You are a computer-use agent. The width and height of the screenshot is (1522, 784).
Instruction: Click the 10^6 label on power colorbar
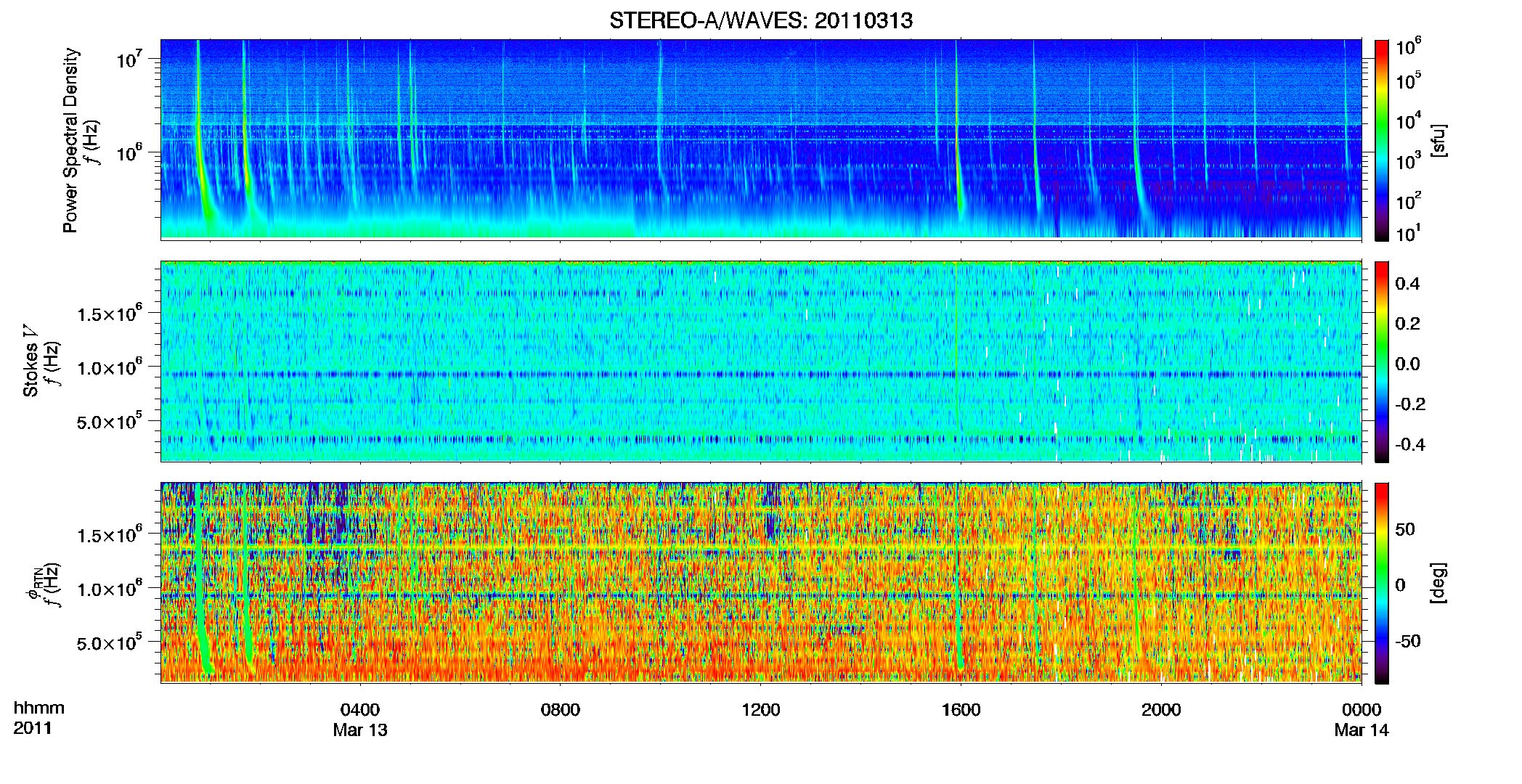[x=1408, y=46]
